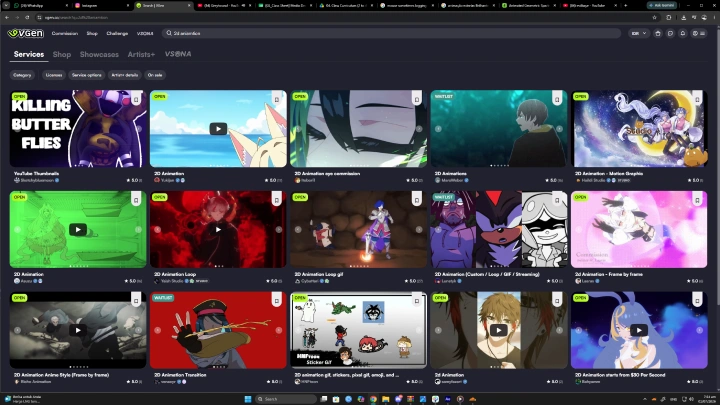This screenshot has height=405, width=720.
Task: Switch to the WhatsApp browser tab
Action: 40,6
